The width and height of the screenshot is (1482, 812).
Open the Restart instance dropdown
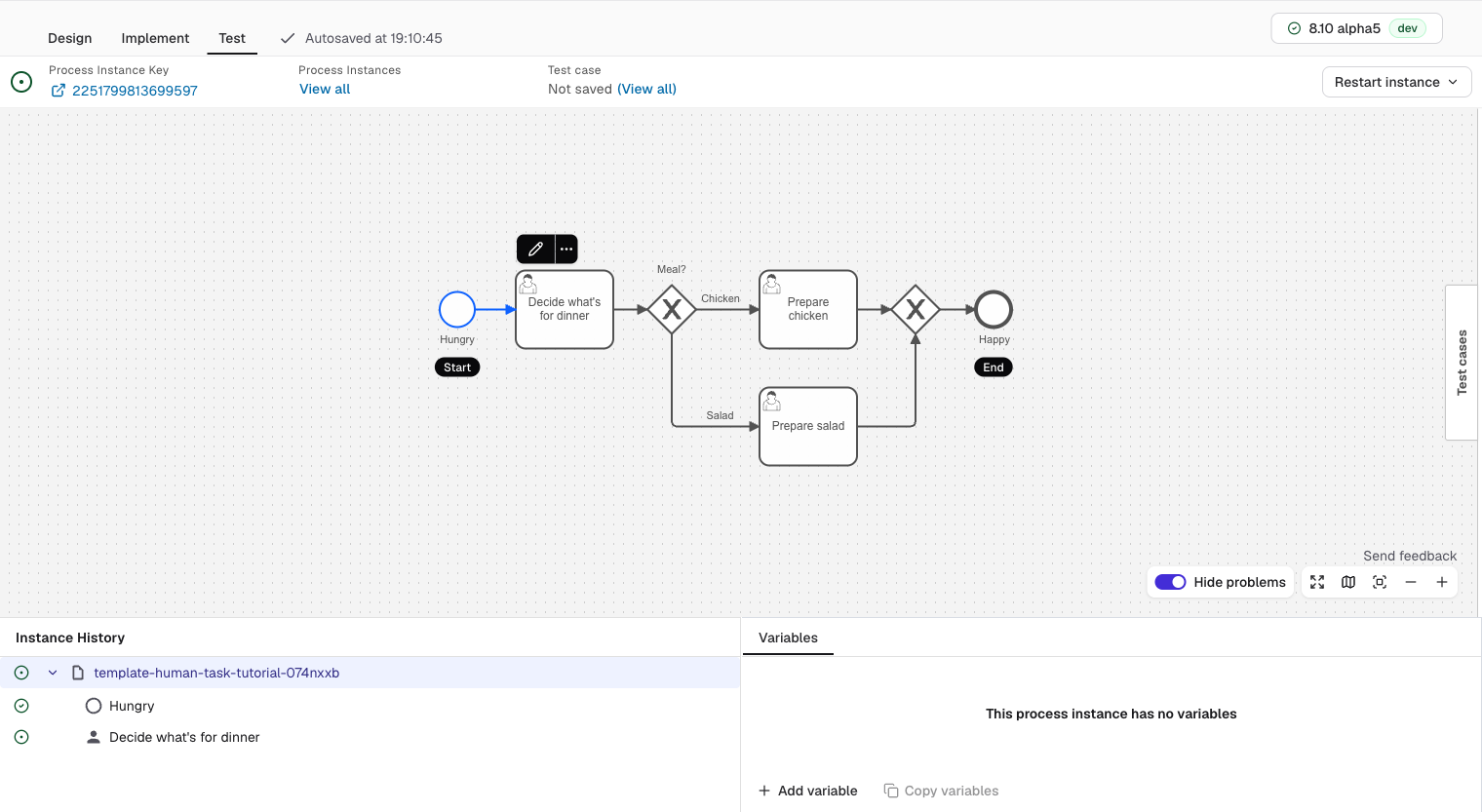(x=1396, y=82)
